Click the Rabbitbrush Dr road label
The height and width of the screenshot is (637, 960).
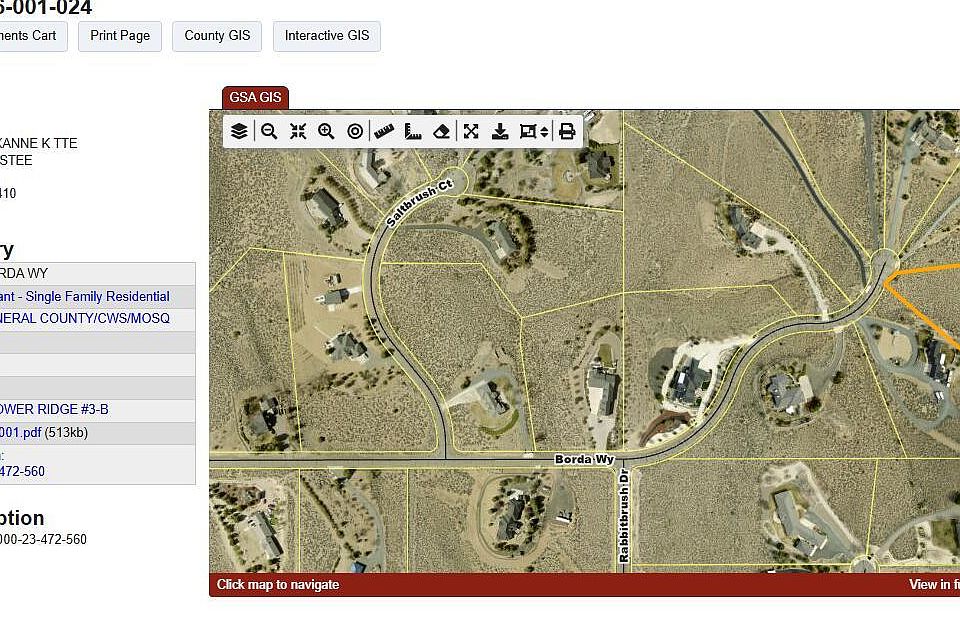[624, 516]
